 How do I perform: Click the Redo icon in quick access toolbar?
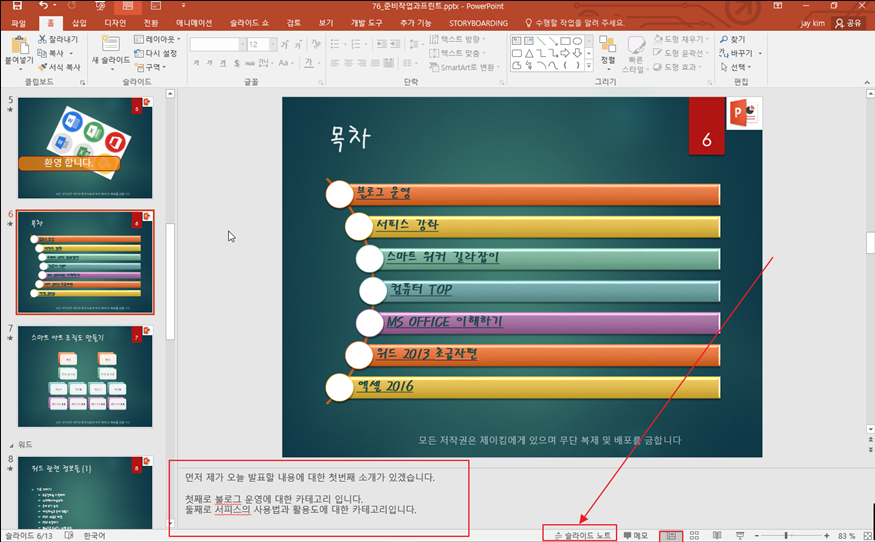71,6
